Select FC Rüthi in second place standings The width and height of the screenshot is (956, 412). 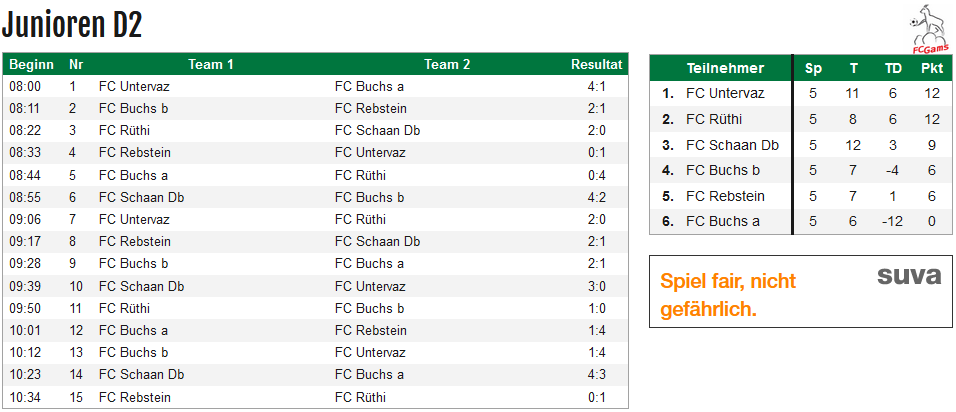coord(714,119)
